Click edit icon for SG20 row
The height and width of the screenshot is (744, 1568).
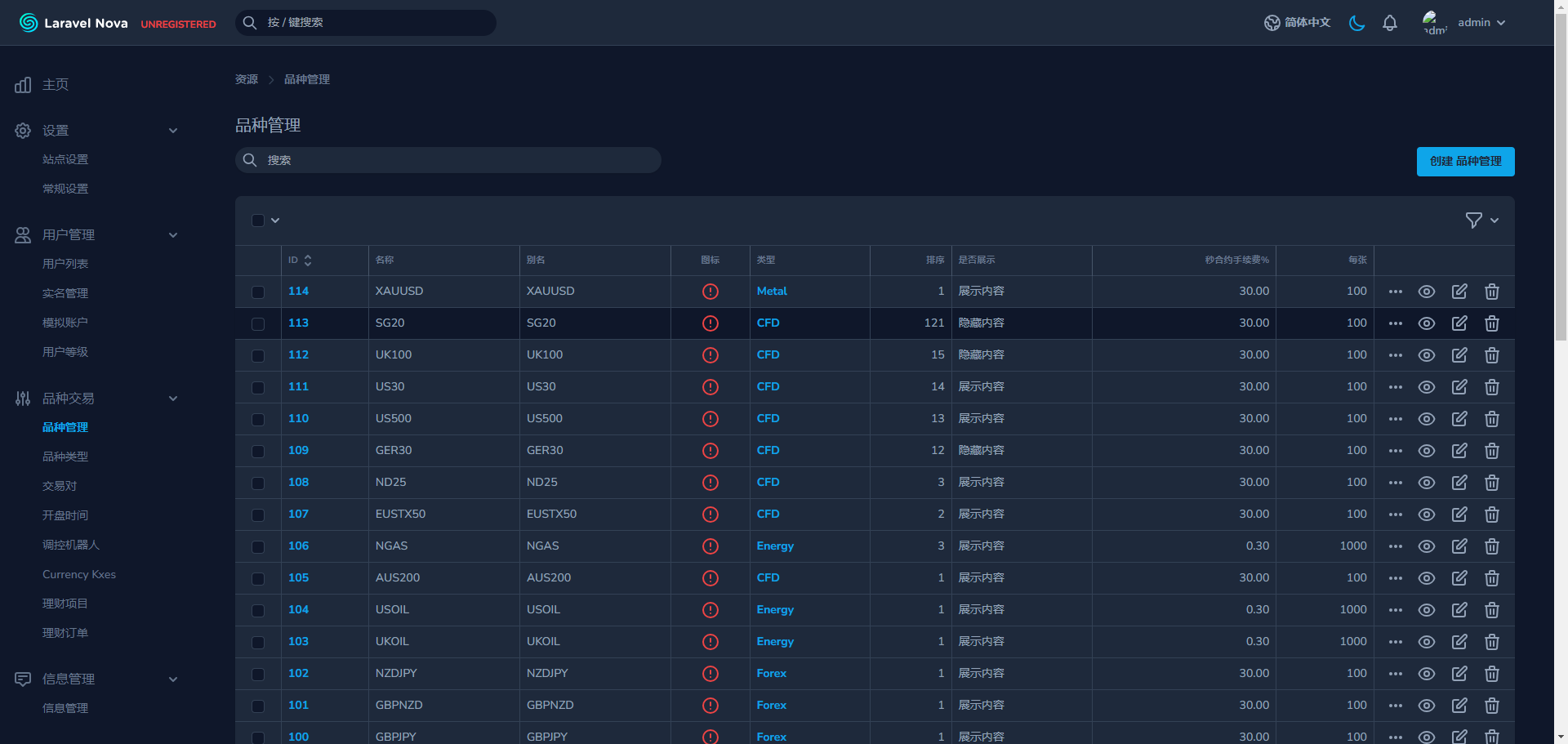click(x=1459, y=323)
